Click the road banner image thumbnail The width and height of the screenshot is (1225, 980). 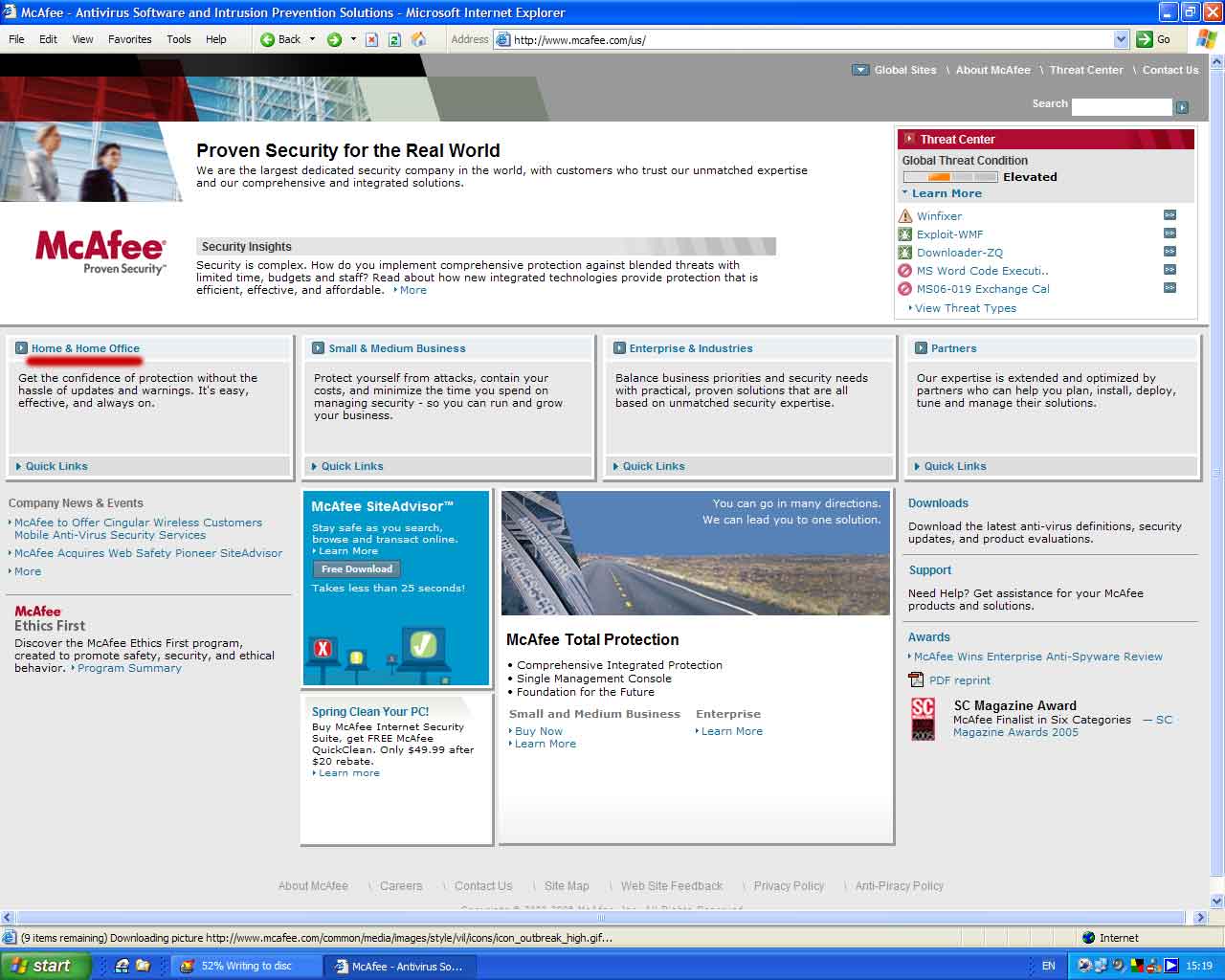(x=696, y=553)
